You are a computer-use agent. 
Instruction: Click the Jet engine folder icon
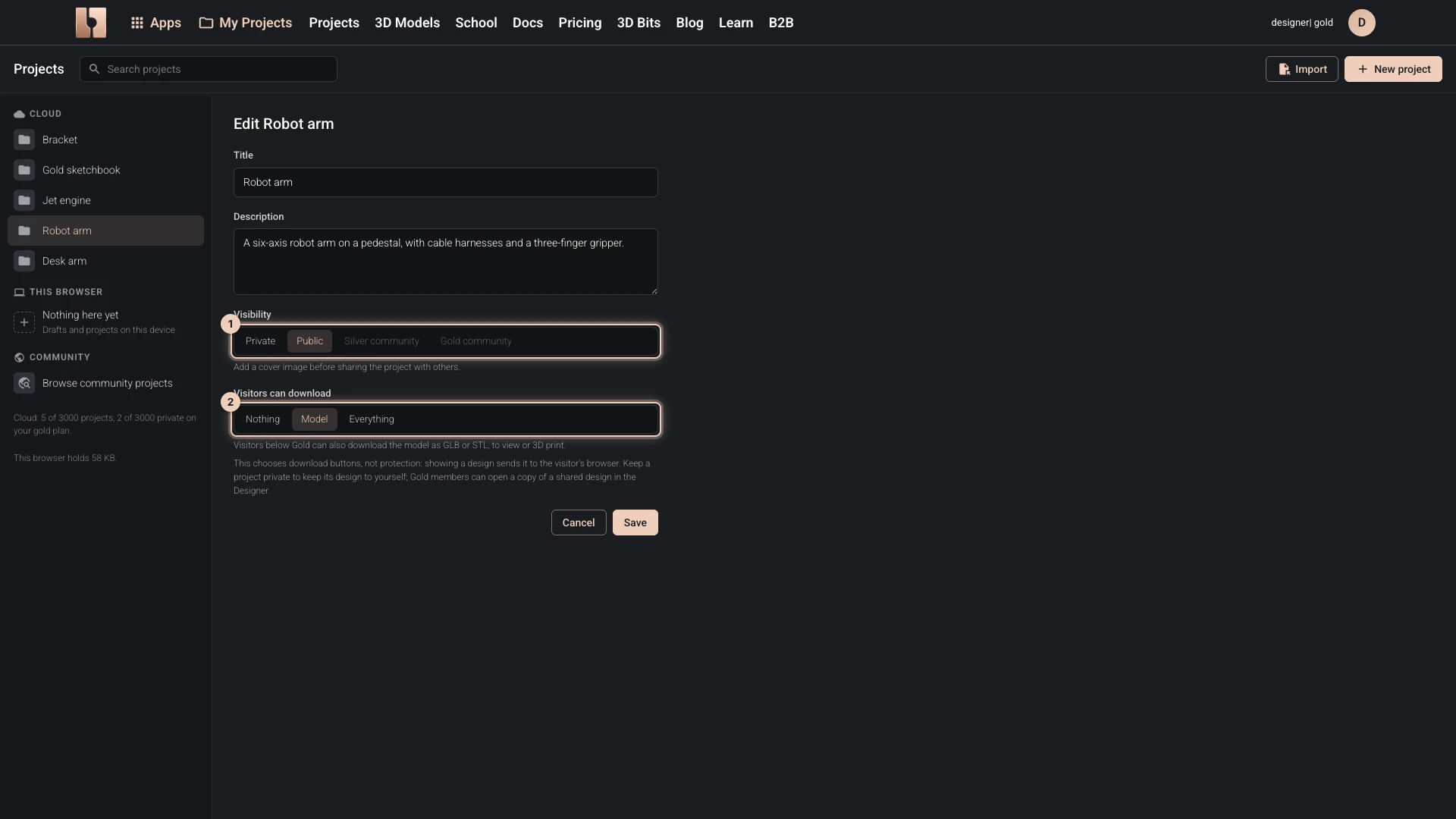pyautogui.click(x=24, y=200)
